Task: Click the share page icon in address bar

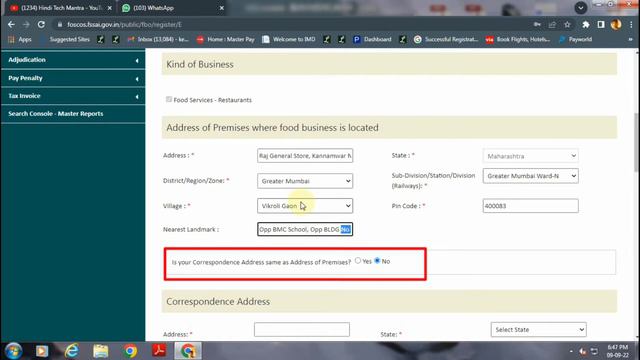Action: pos(552,24)
